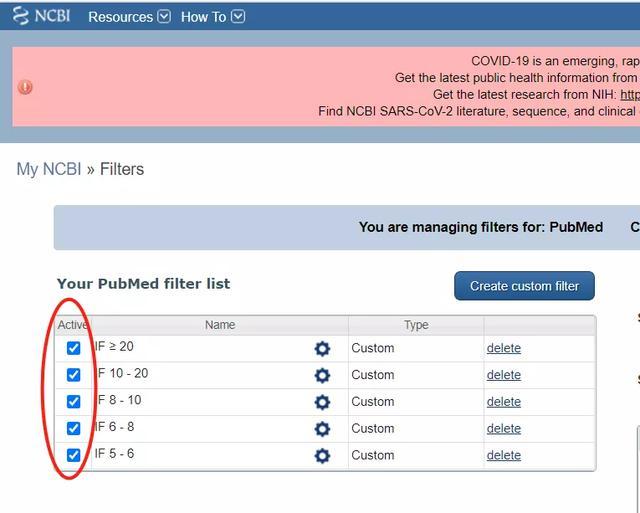
Task: Select the IF 6 - 8 filter name
Action: (114, 427)
